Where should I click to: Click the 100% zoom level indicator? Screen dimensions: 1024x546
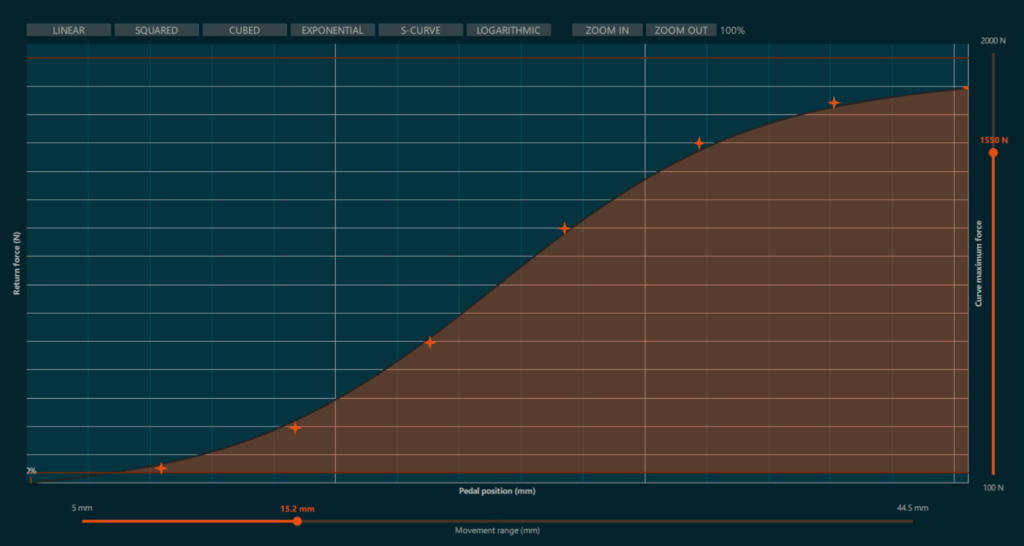pos(732,30)
